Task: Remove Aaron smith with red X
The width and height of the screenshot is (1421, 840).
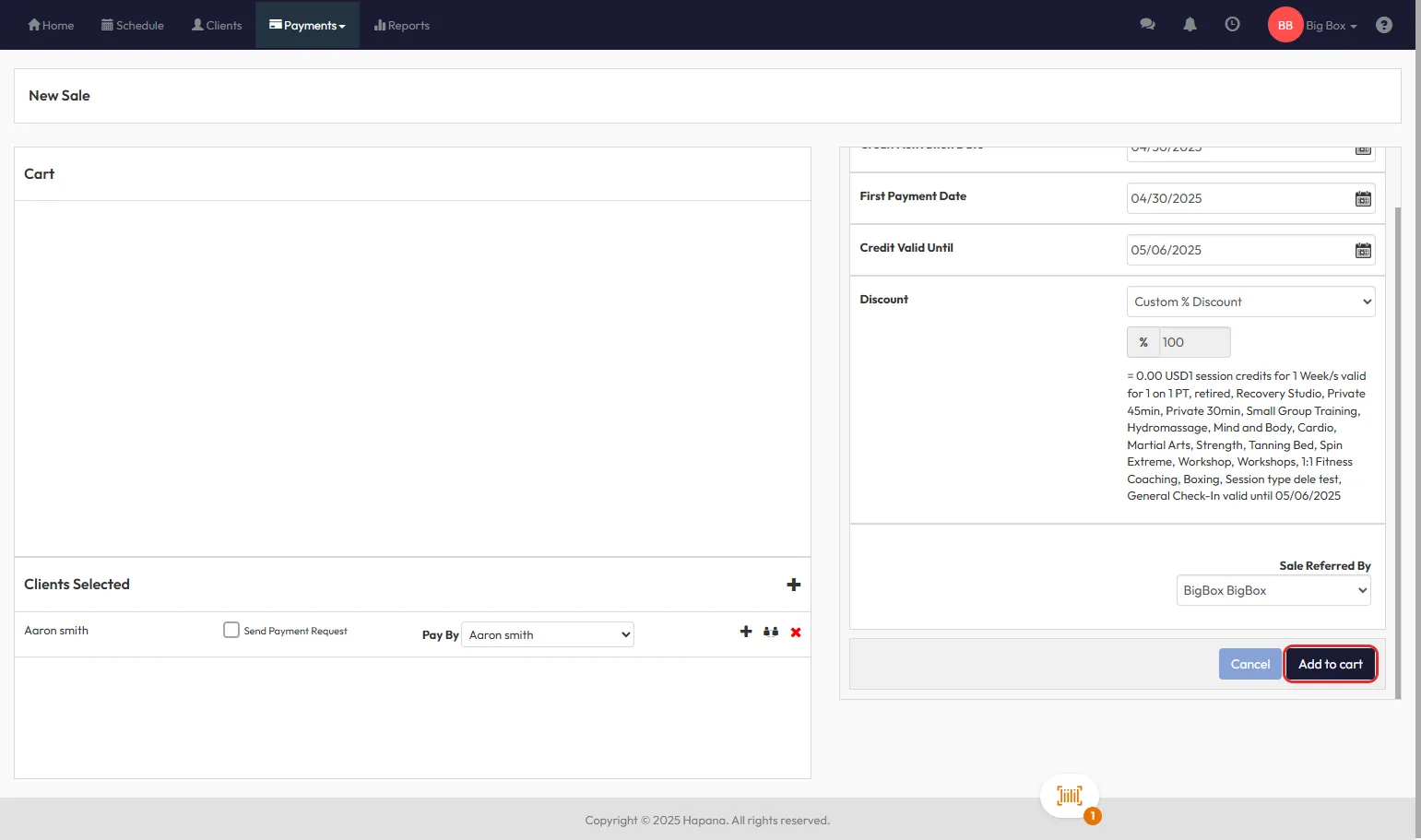Action: [x=796, y=633]
